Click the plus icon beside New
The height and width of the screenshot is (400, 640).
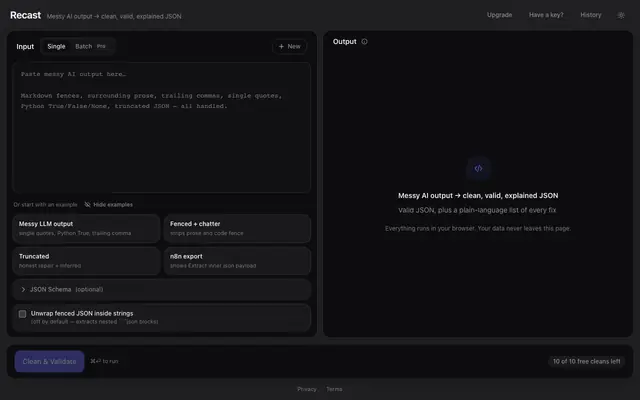click(x=281, y=47)
